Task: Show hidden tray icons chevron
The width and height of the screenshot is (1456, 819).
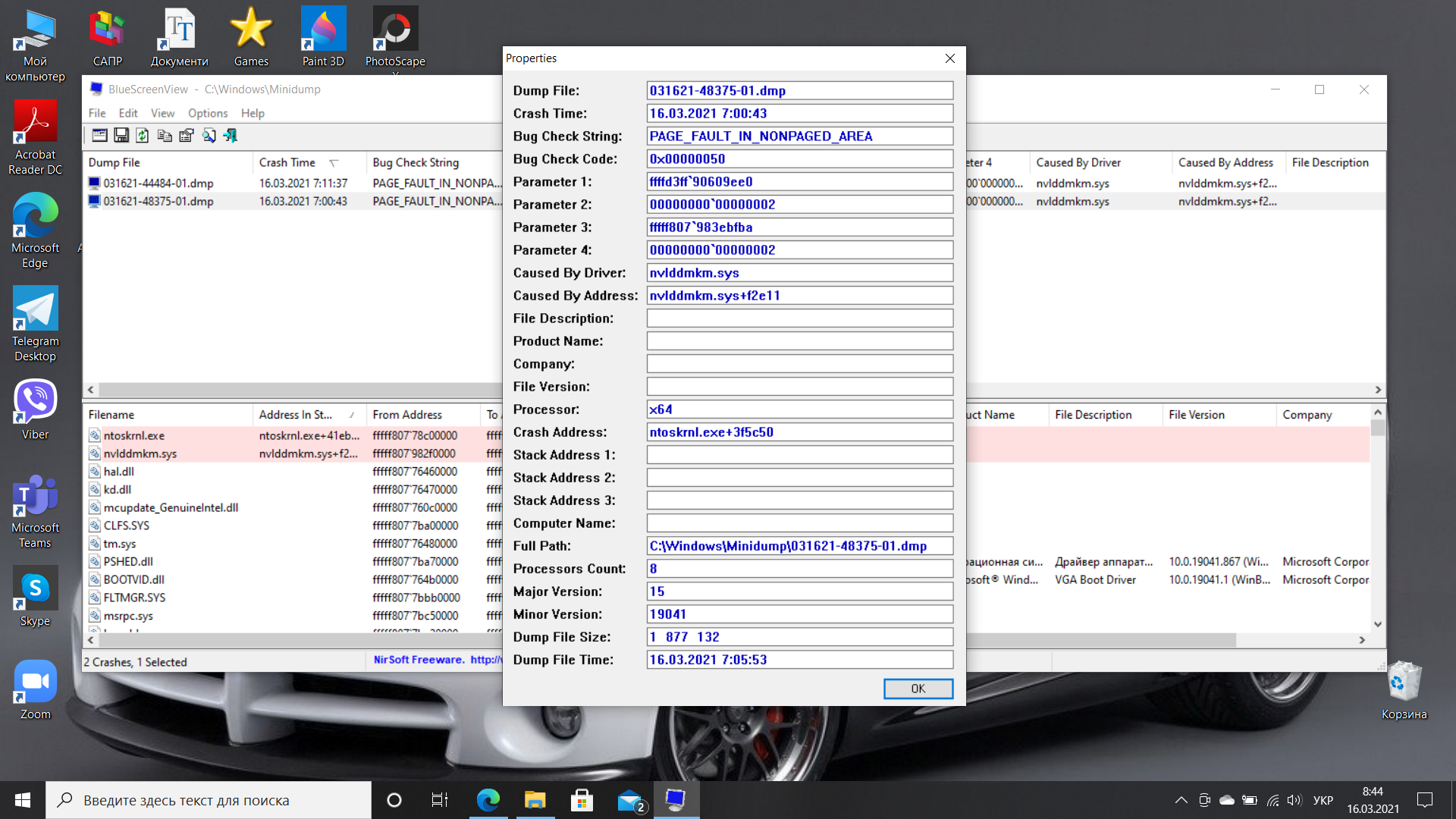Action: coord(1181,800)
